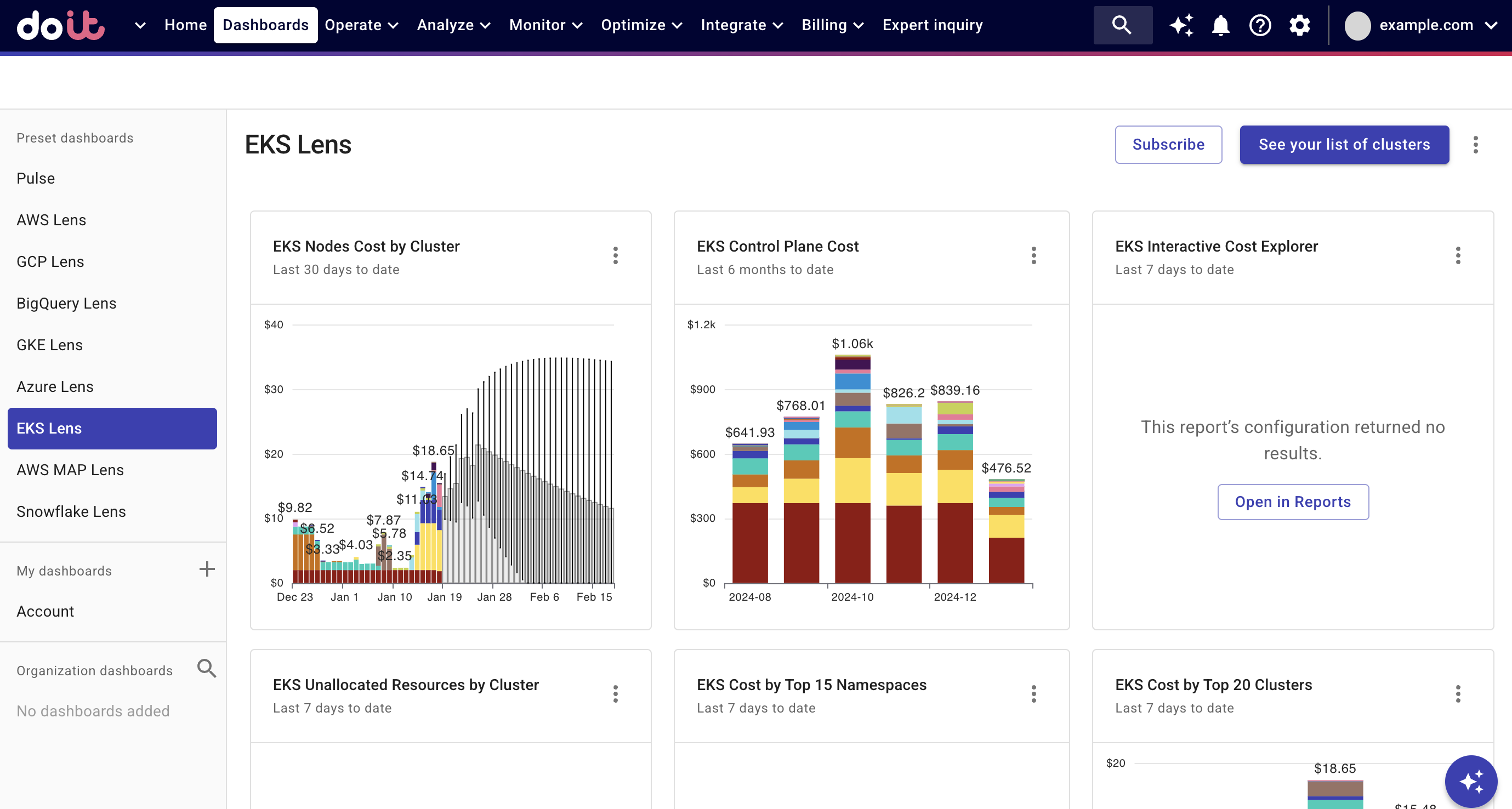Image resolution: width=1512 pixels, height=809 pixels.
Task: Expand the Optimize menu
Action: coord(641,25)
